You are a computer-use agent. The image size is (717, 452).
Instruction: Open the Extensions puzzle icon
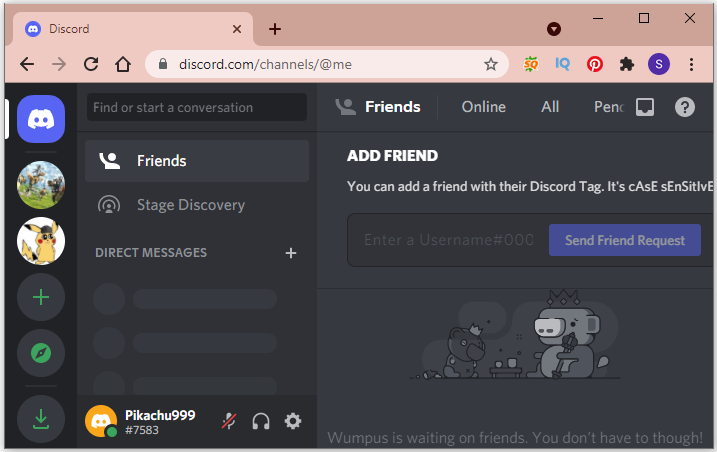click(626, 64)
